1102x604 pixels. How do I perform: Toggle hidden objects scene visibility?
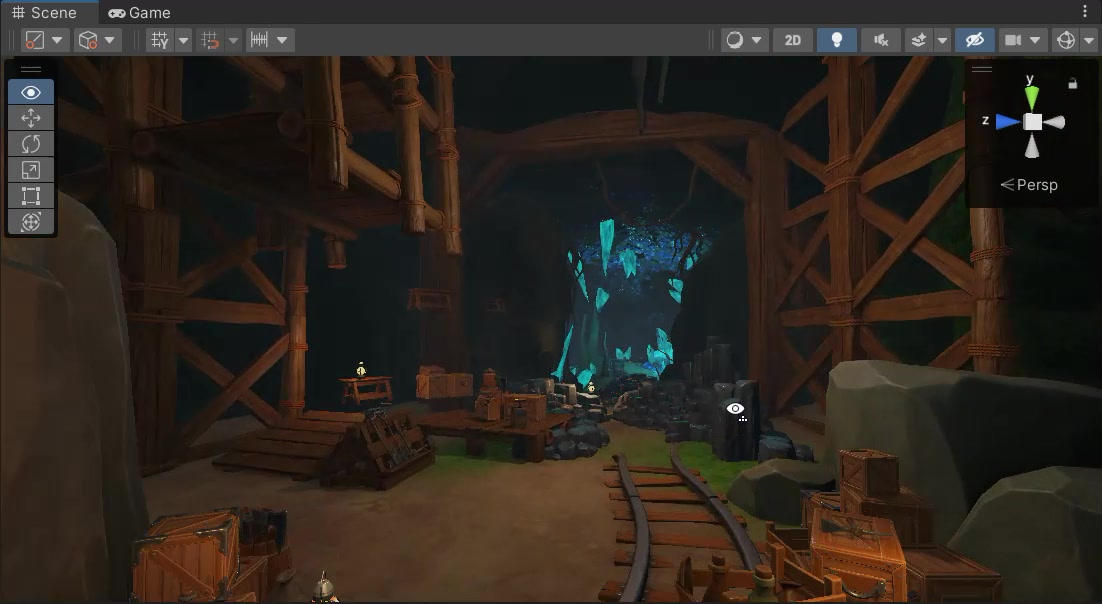tap(975, 40)
